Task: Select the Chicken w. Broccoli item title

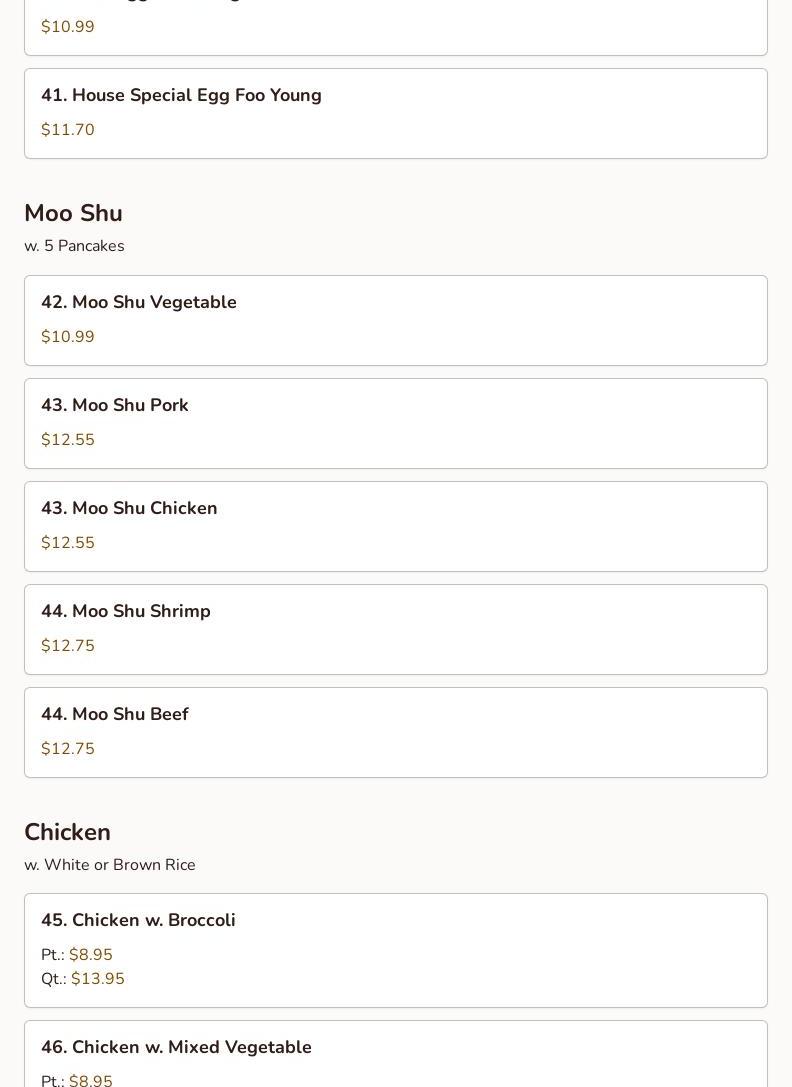Action: click(x=138, y=920)
